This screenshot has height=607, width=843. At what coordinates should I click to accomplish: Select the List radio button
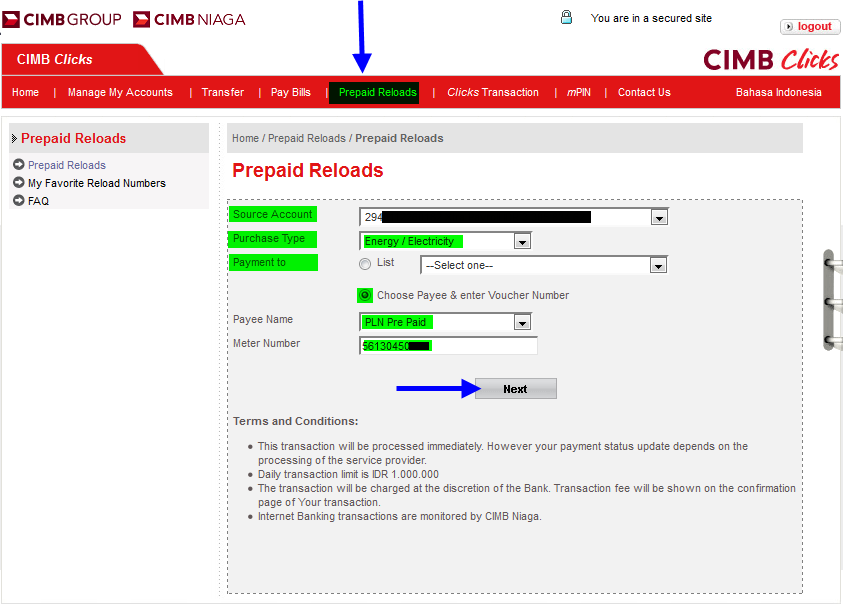365,264
